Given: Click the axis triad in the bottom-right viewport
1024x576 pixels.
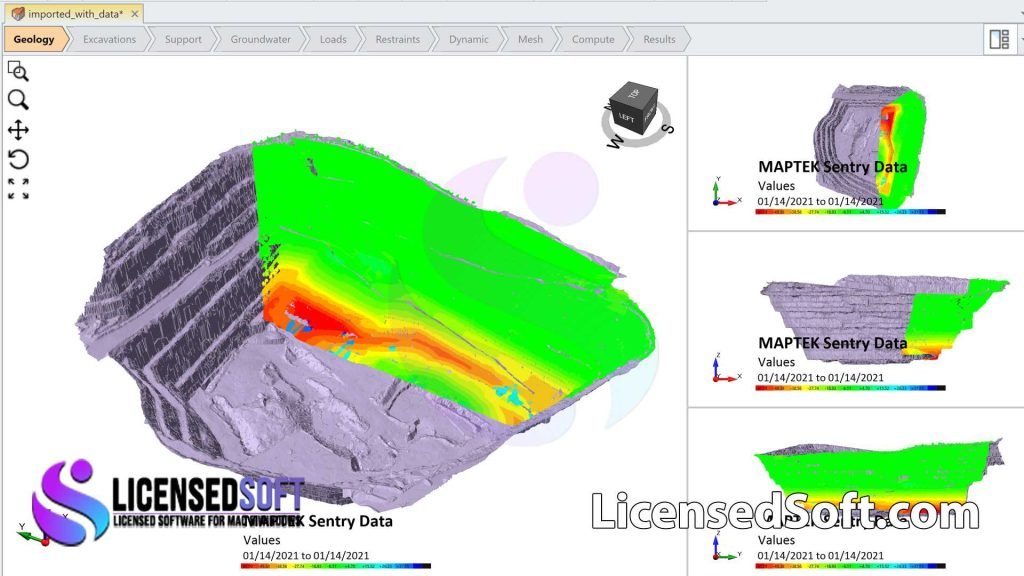Looking at the screenshot, I should [724, 546].
